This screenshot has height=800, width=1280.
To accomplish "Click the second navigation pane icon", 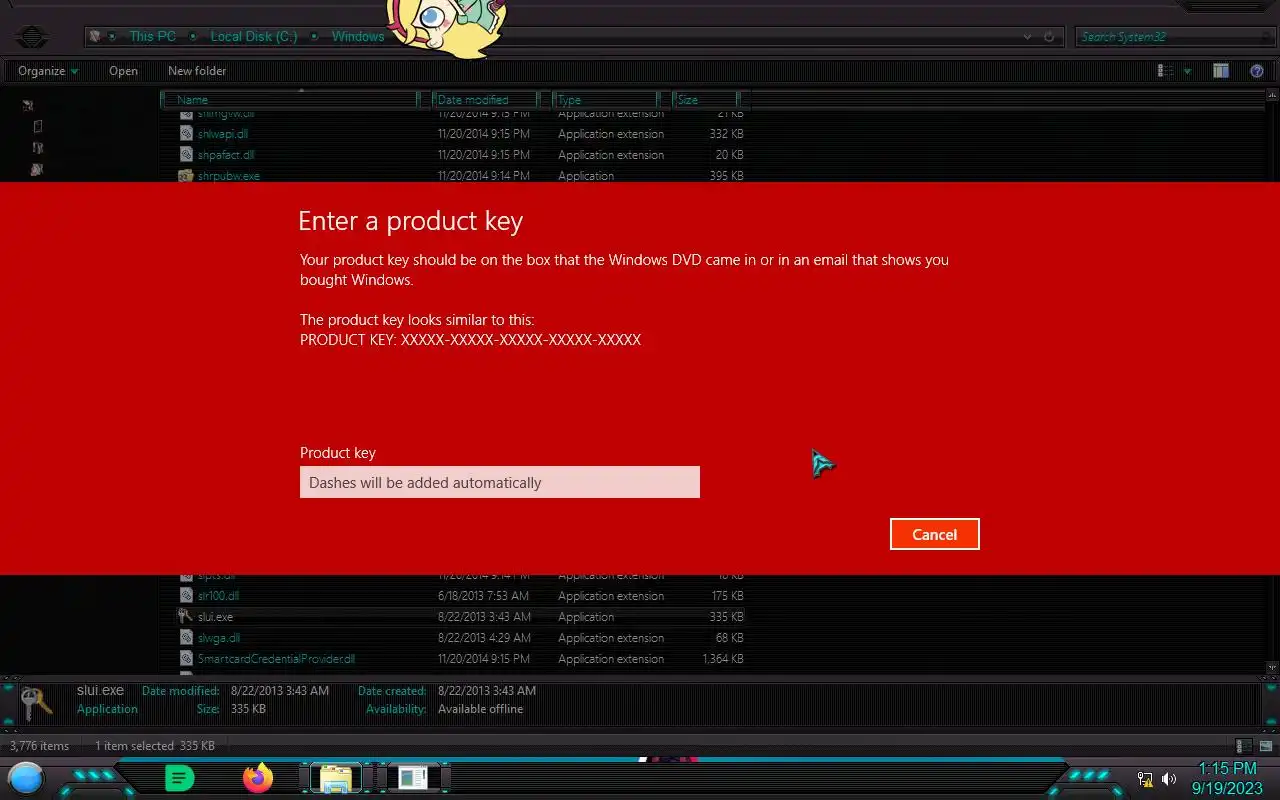I will pos(37,126).
